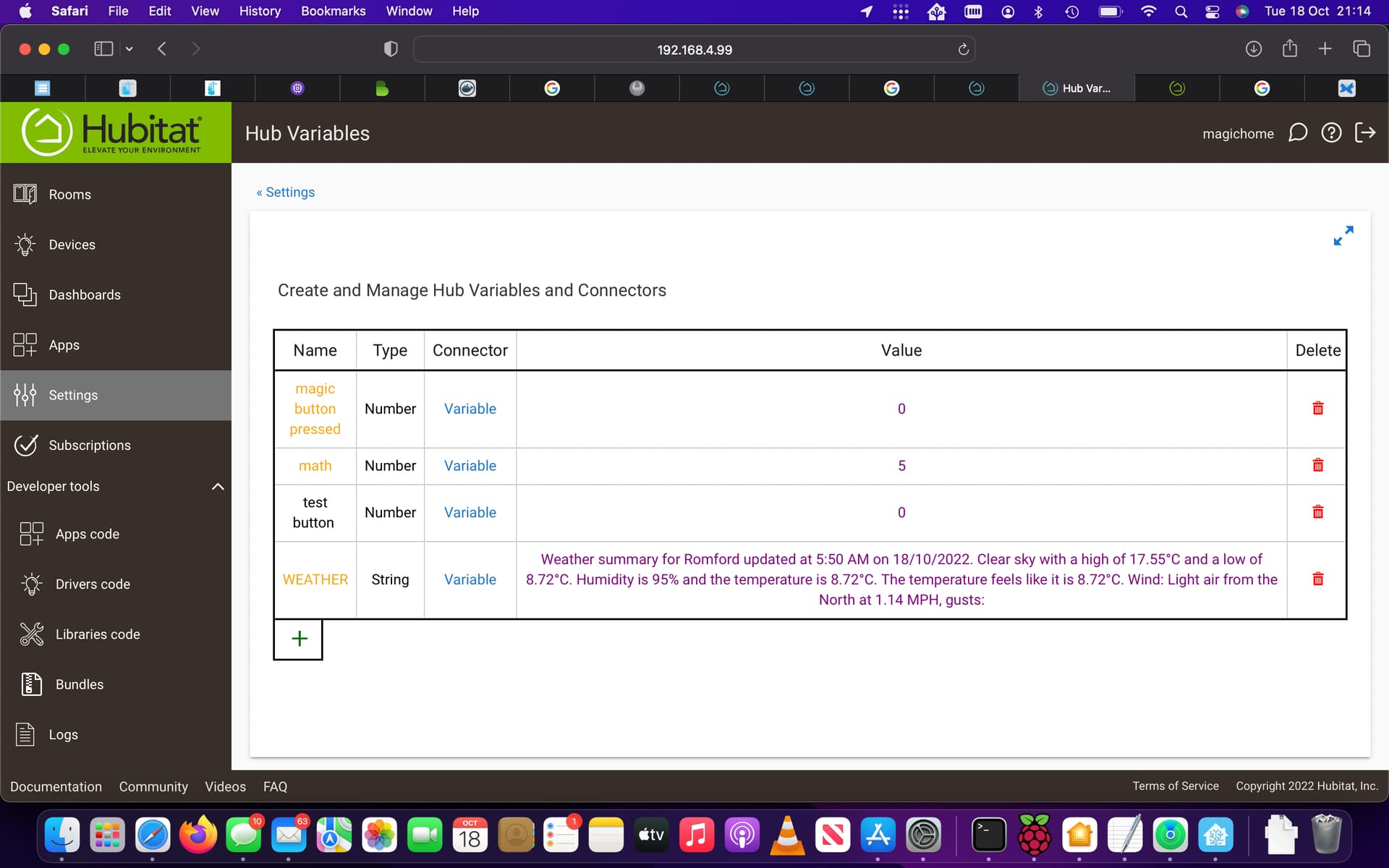
Task: Open the Safari sidebar dropdown arrow
Action: pyautogui.click(x=129, y=49)
